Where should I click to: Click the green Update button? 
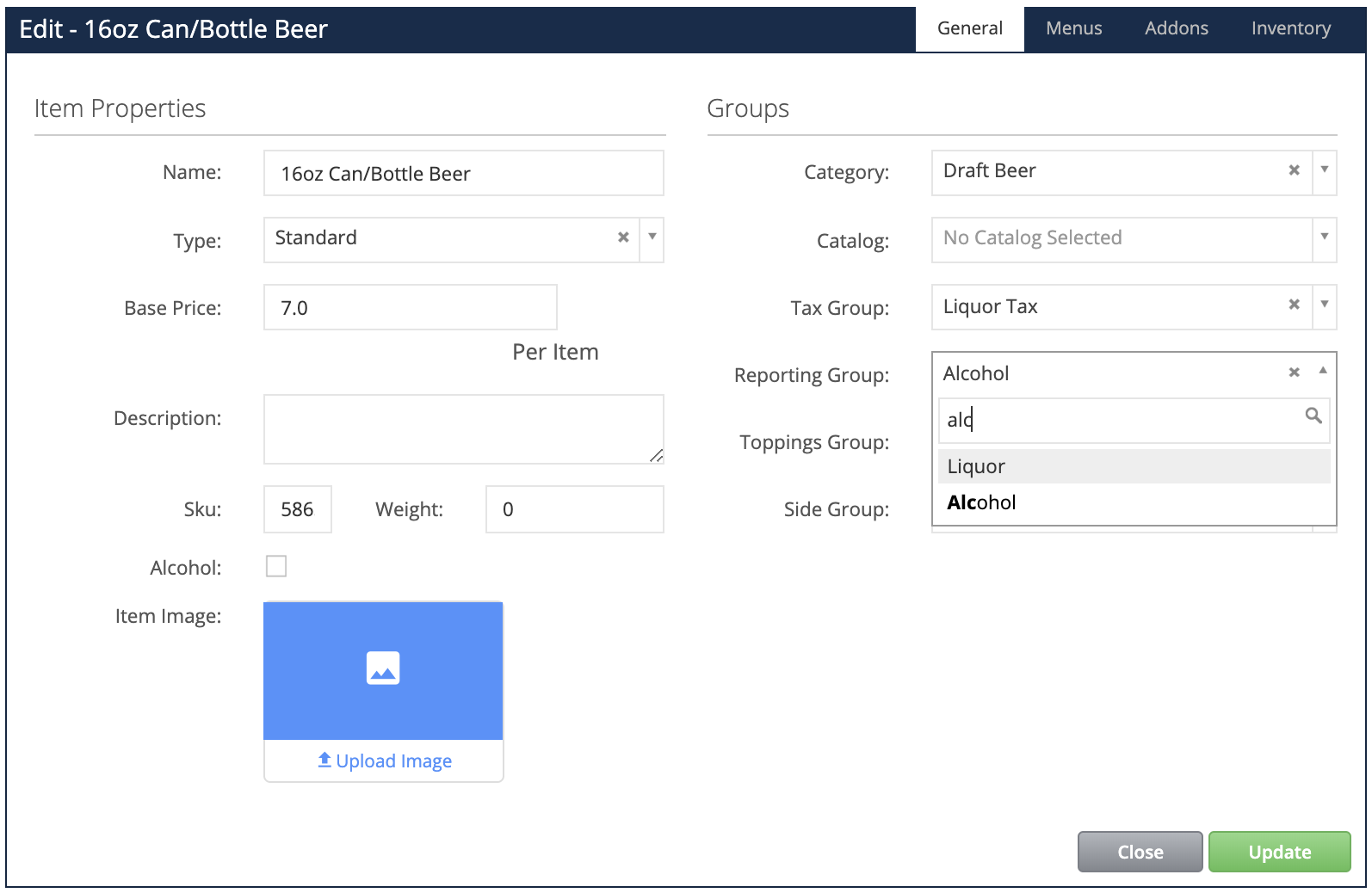[x=1279, y=852]
